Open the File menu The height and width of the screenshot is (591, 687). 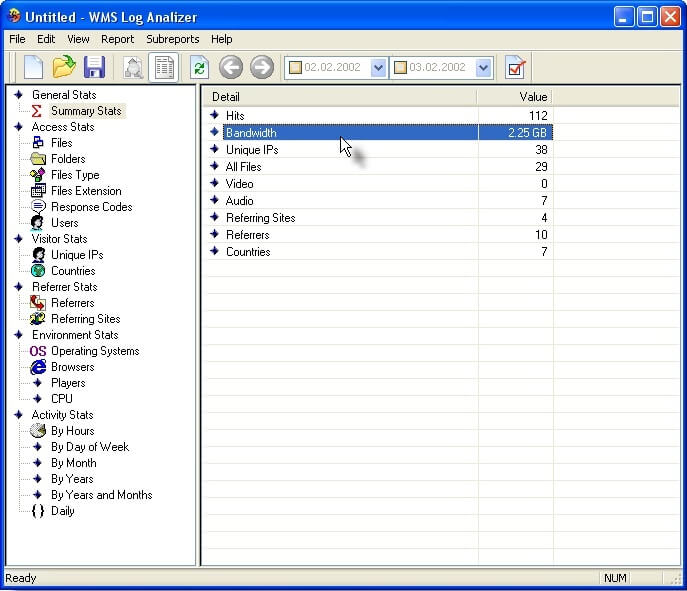point(17,39)
